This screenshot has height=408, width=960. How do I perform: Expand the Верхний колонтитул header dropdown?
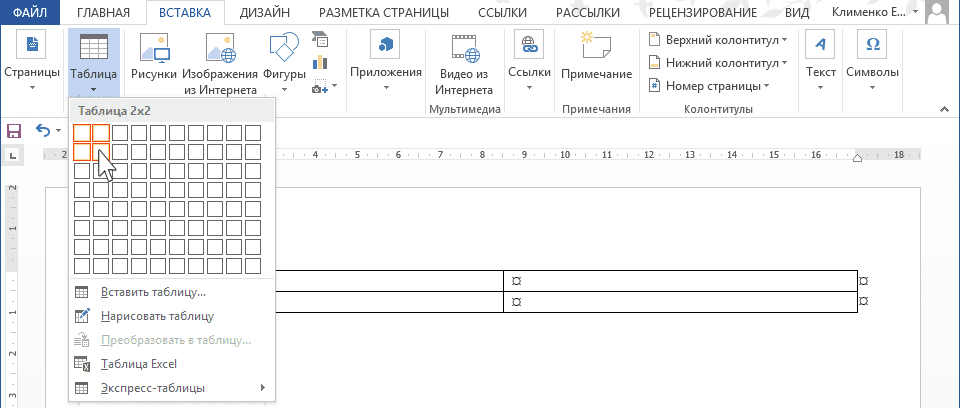pyautogui.click(x=784, y=40)
